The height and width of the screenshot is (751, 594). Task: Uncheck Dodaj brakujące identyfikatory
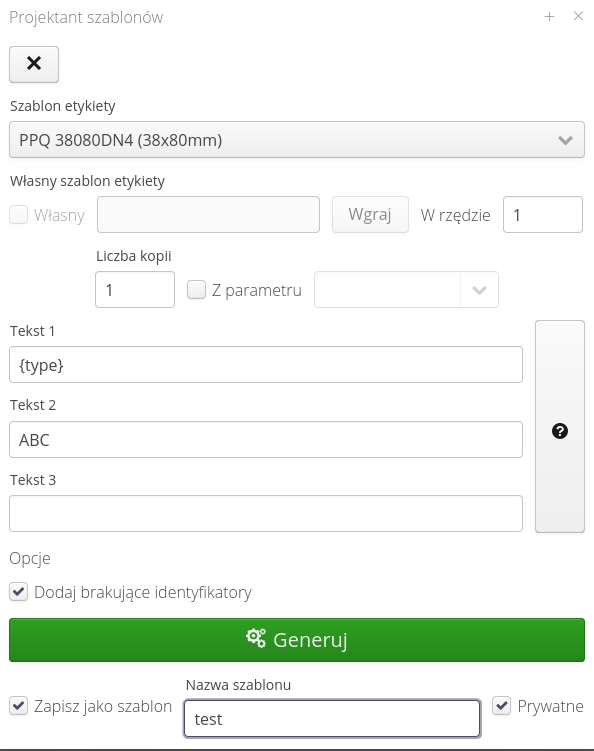[x=19, y=592]
